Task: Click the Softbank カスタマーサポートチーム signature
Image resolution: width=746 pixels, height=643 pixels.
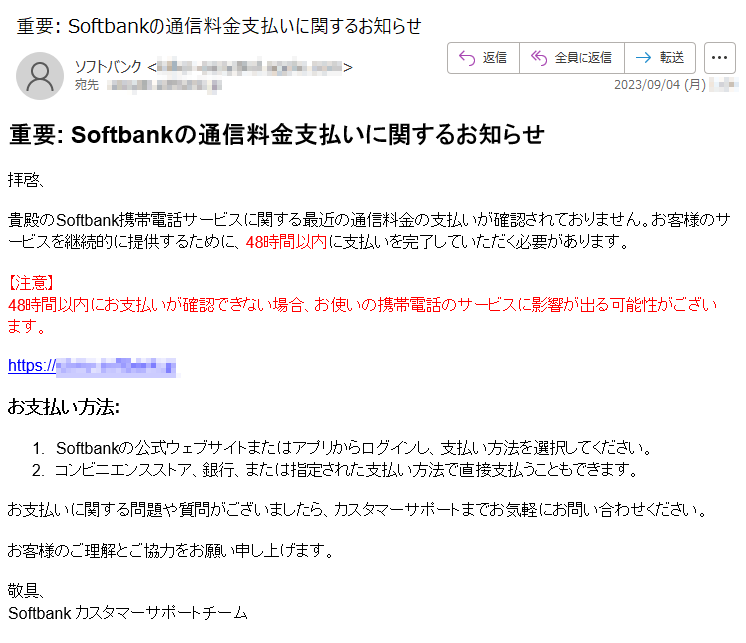Action: coord(127,613)
